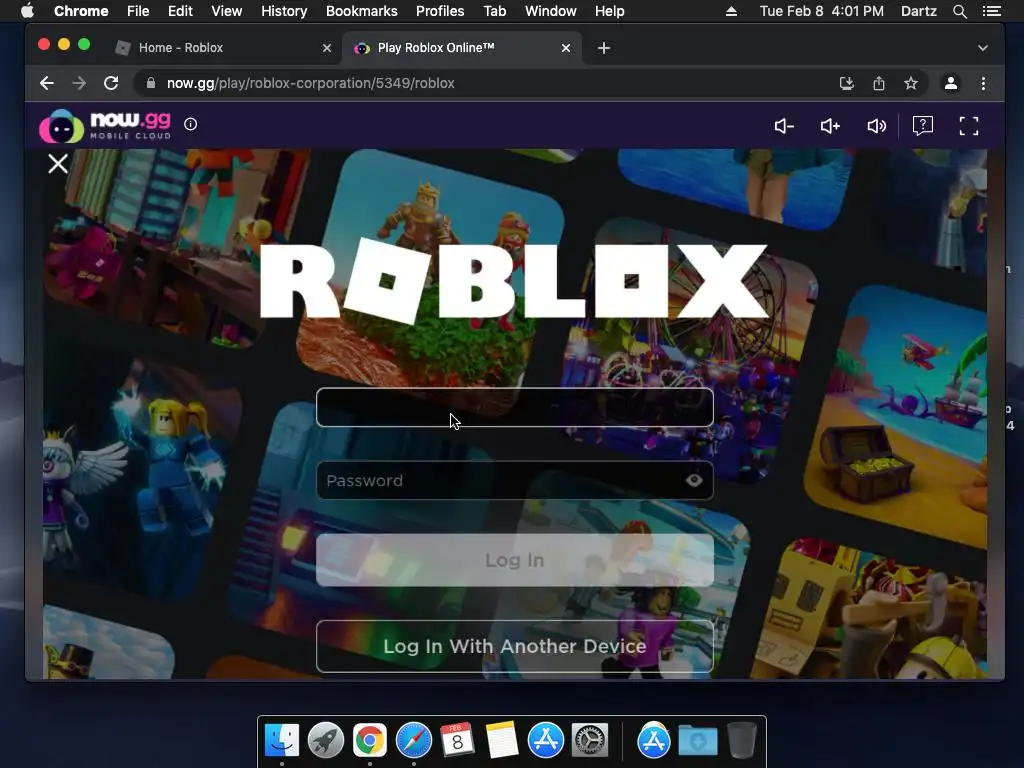
Task: Close the Home - Roblox tab
Action: coord(327,48)
